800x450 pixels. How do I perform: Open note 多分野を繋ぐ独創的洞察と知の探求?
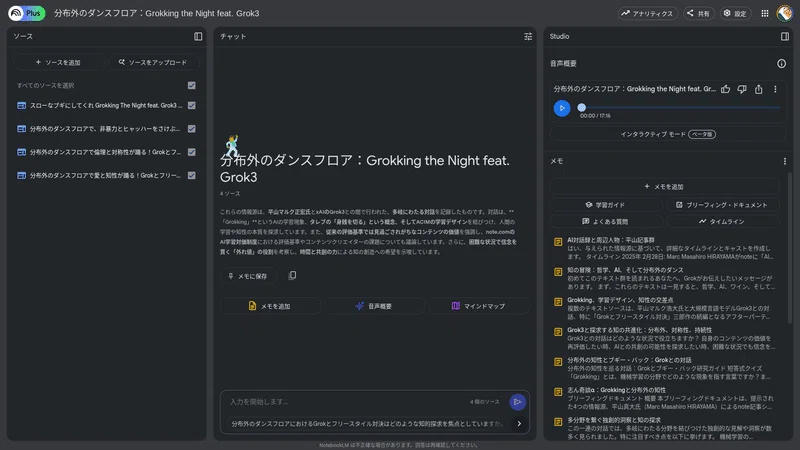[664, 428]
